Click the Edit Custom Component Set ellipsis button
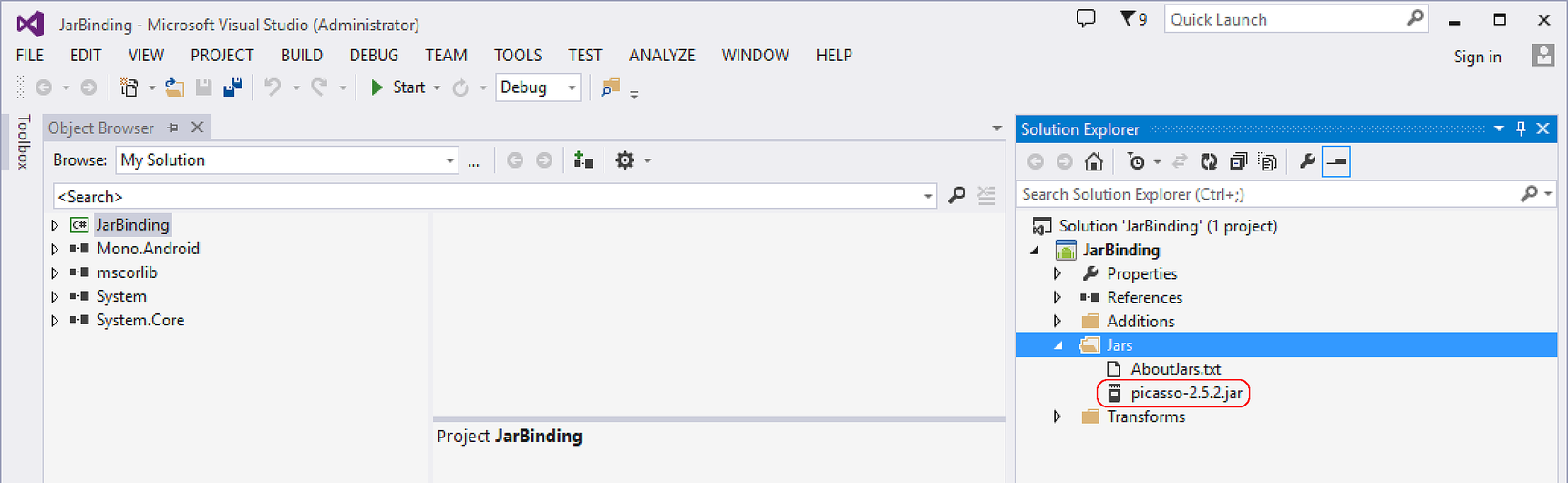This screenshot has height=483, width=1568. (x=473, y=162)
